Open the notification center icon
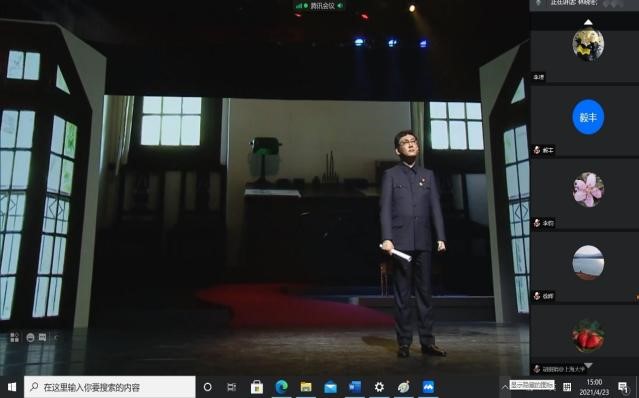639x398 pixels. point(623,387)
